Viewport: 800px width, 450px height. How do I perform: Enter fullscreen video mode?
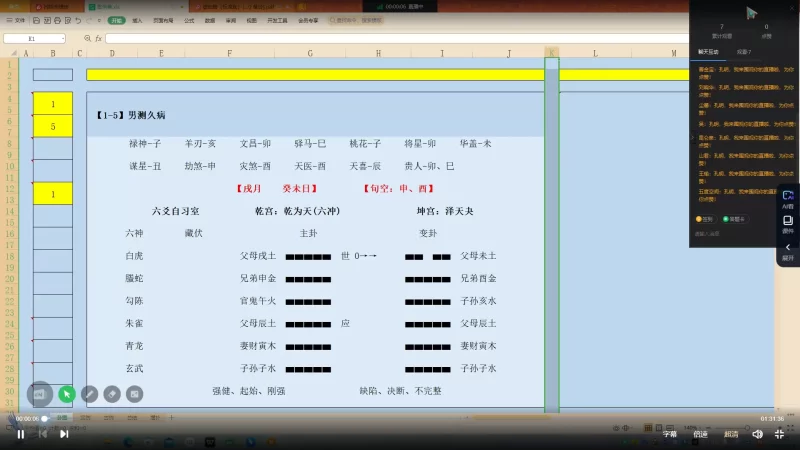[x=783, y=434]
